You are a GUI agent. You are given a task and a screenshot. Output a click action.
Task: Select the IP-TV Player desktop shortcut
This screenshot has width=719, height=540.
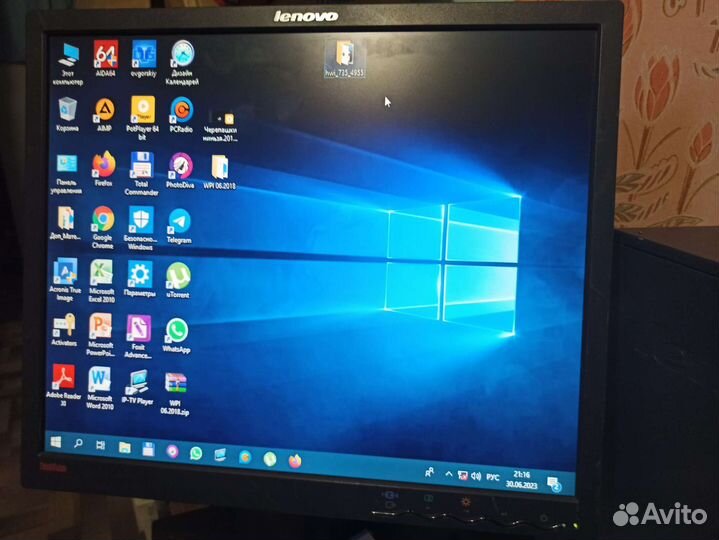[x=137, y=387]
